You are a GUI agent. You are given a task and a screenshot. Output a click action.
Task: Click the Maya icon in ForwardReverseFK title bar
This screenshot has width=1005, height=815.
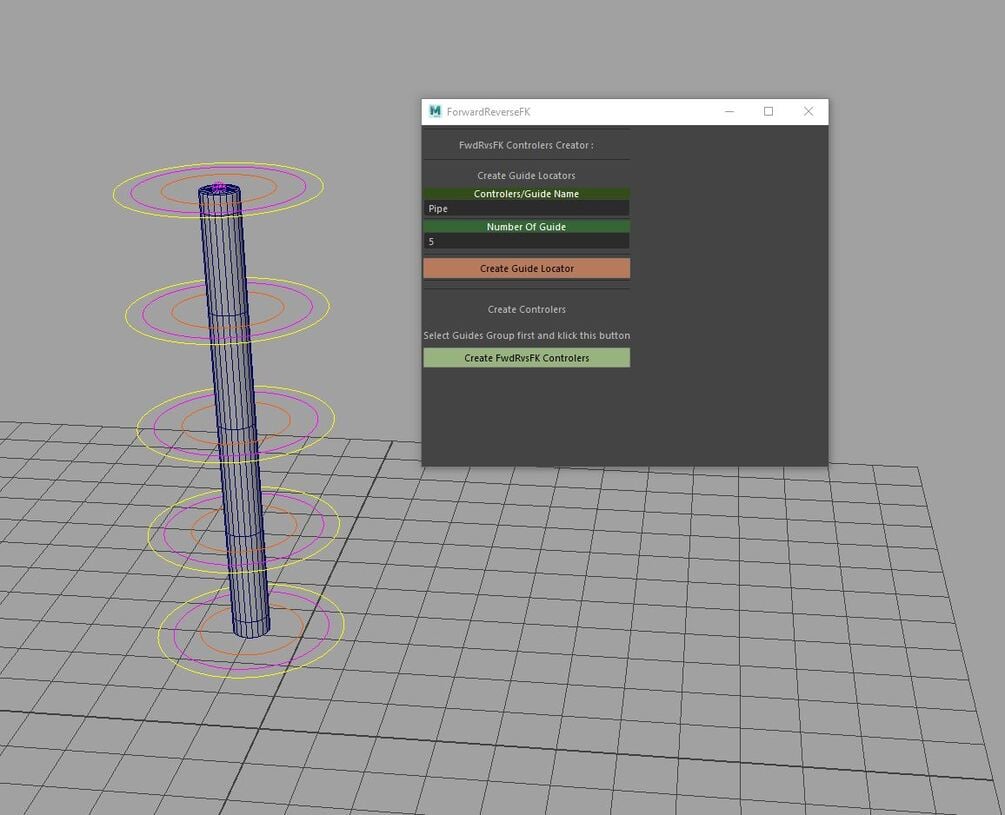click(x=435, y=111)
